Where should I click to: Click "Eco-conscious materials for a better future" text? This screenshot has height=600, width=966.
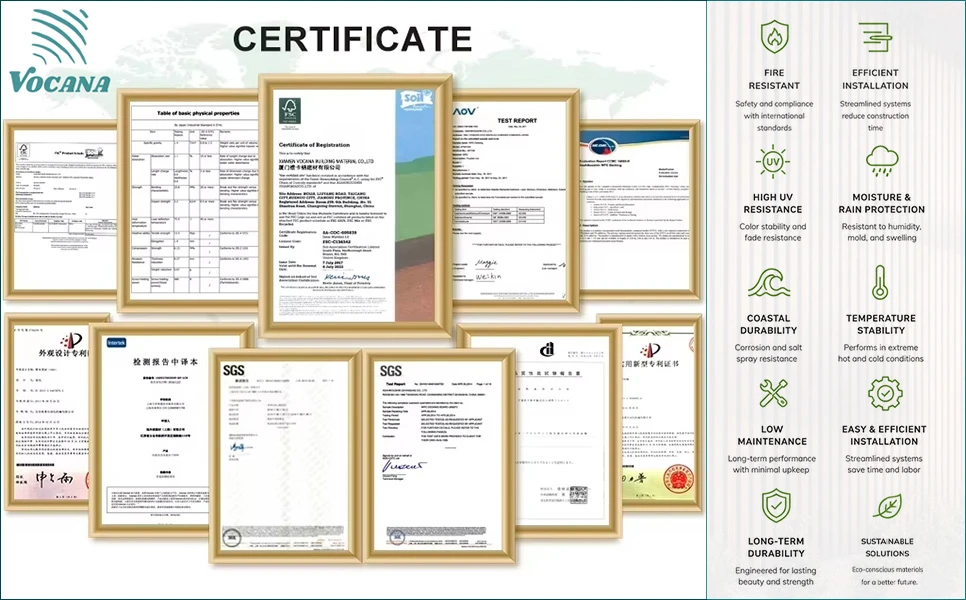(x=888, y=576)
